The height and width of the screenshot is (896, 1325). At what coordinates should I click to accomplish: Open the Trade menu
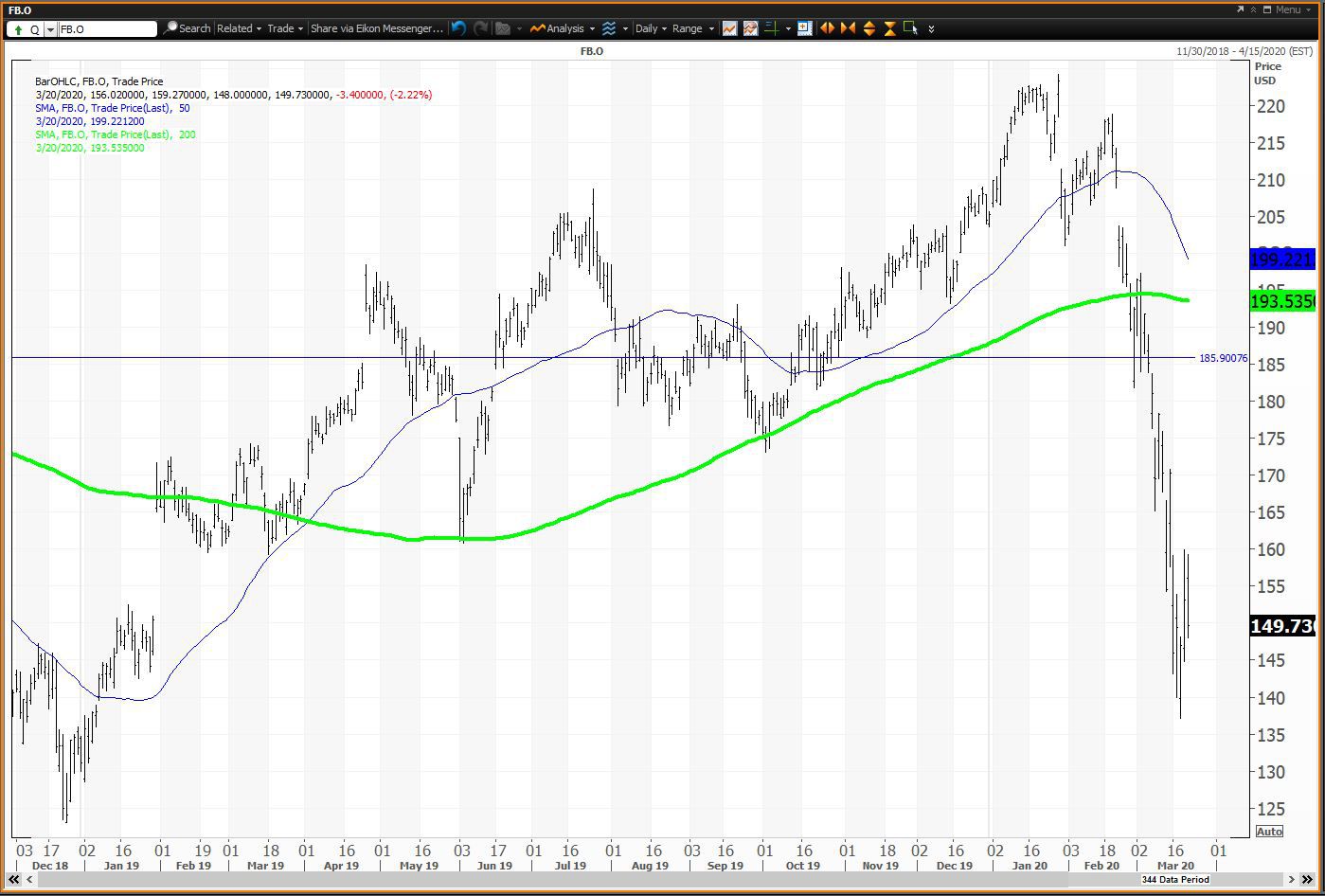point(285,28)
